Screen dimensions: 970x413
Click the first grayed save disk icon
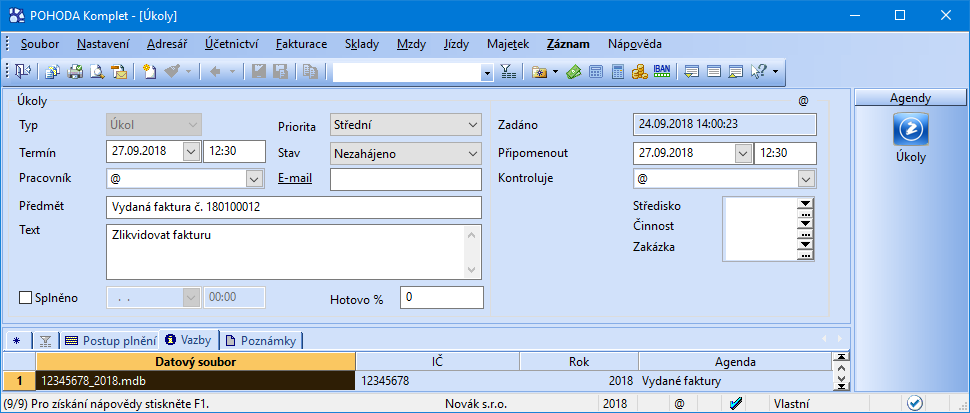tap(259, 72)
